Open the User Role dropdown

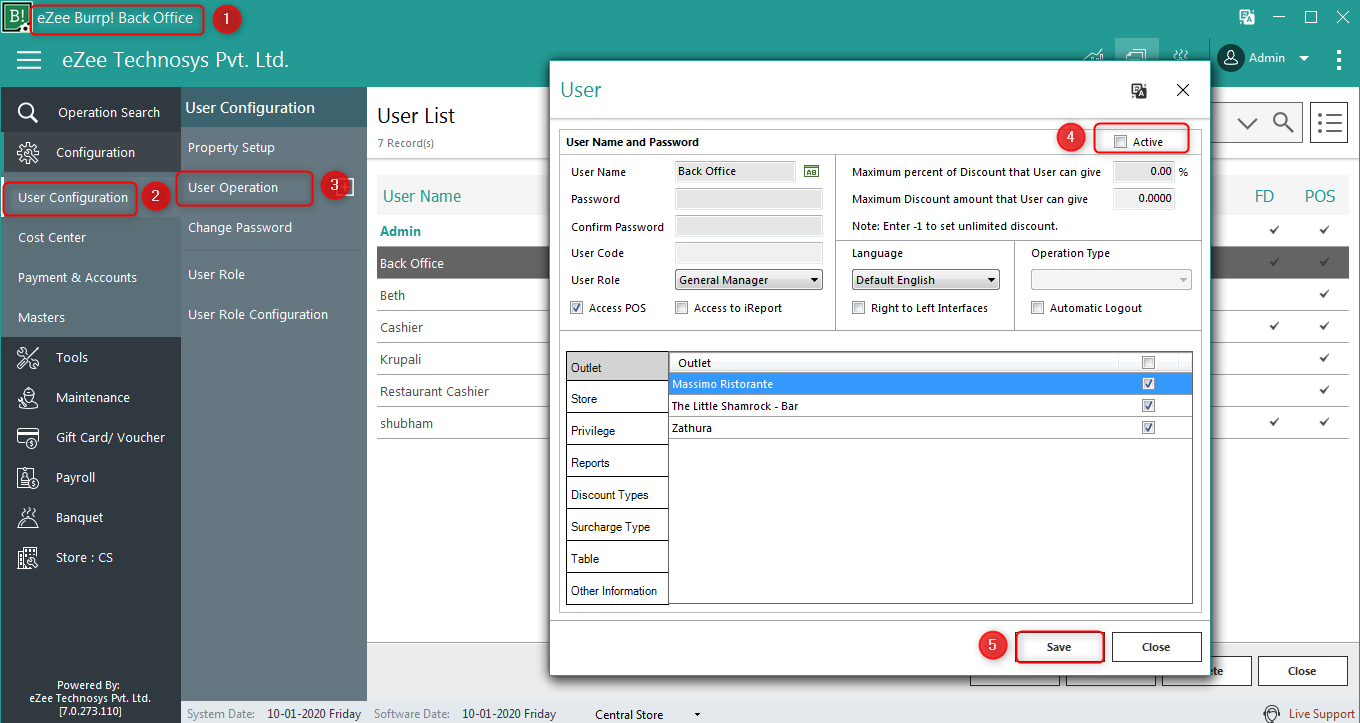click(x=749, y=280)
